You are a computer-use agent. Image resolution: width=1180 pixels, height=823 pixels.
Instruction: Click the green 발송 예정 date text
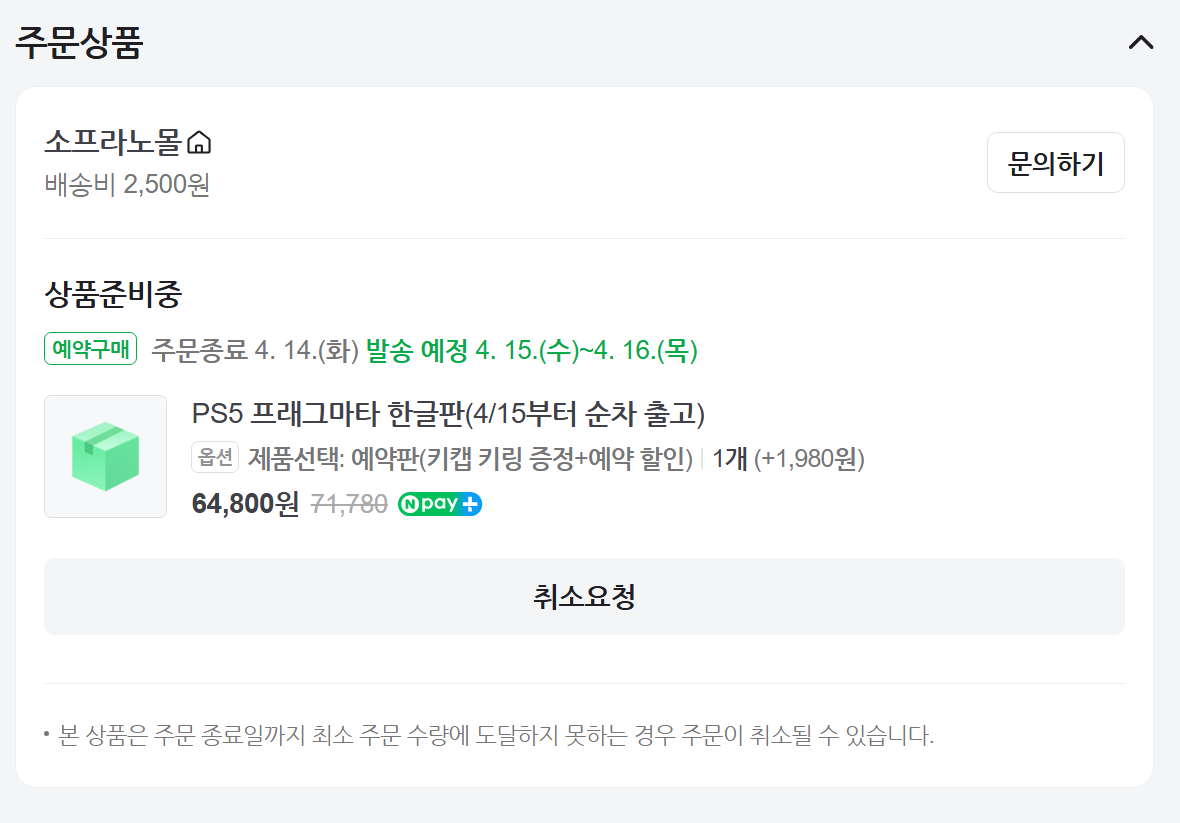click(x=531, y=350)
